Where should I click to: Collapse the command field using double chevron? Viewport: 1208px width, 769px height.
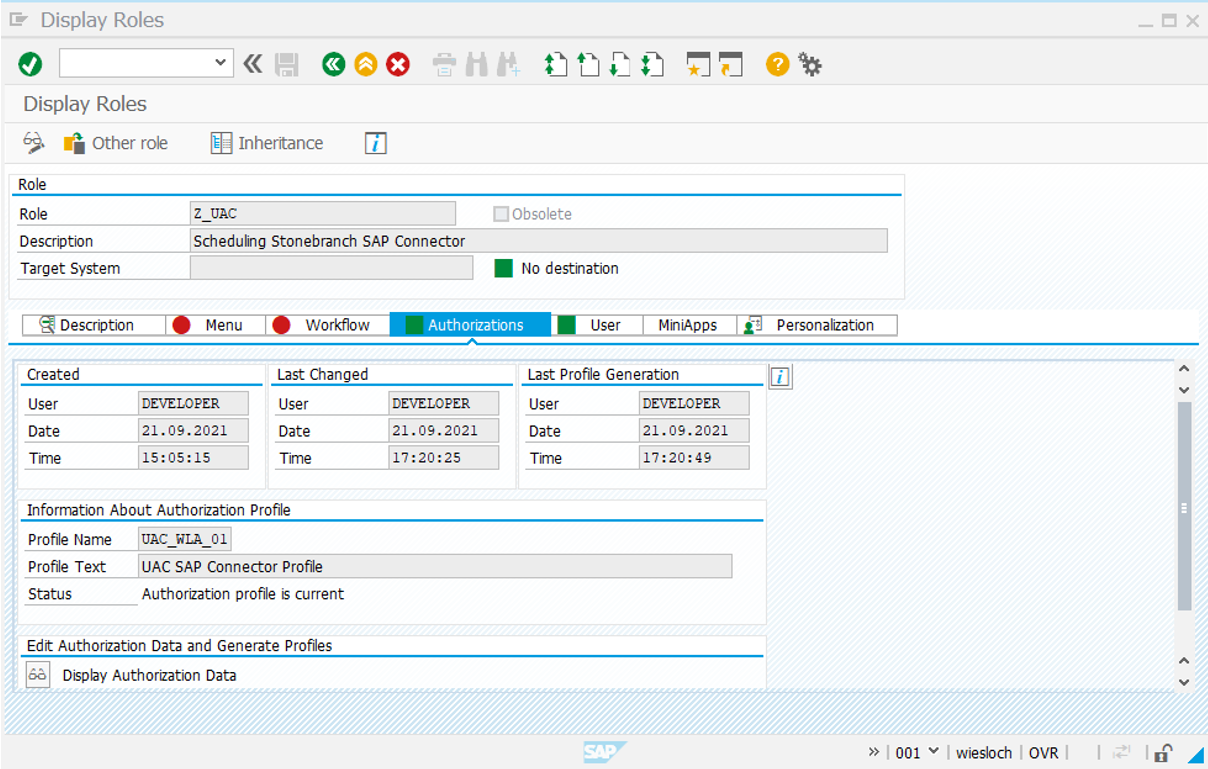click(253, 65)
